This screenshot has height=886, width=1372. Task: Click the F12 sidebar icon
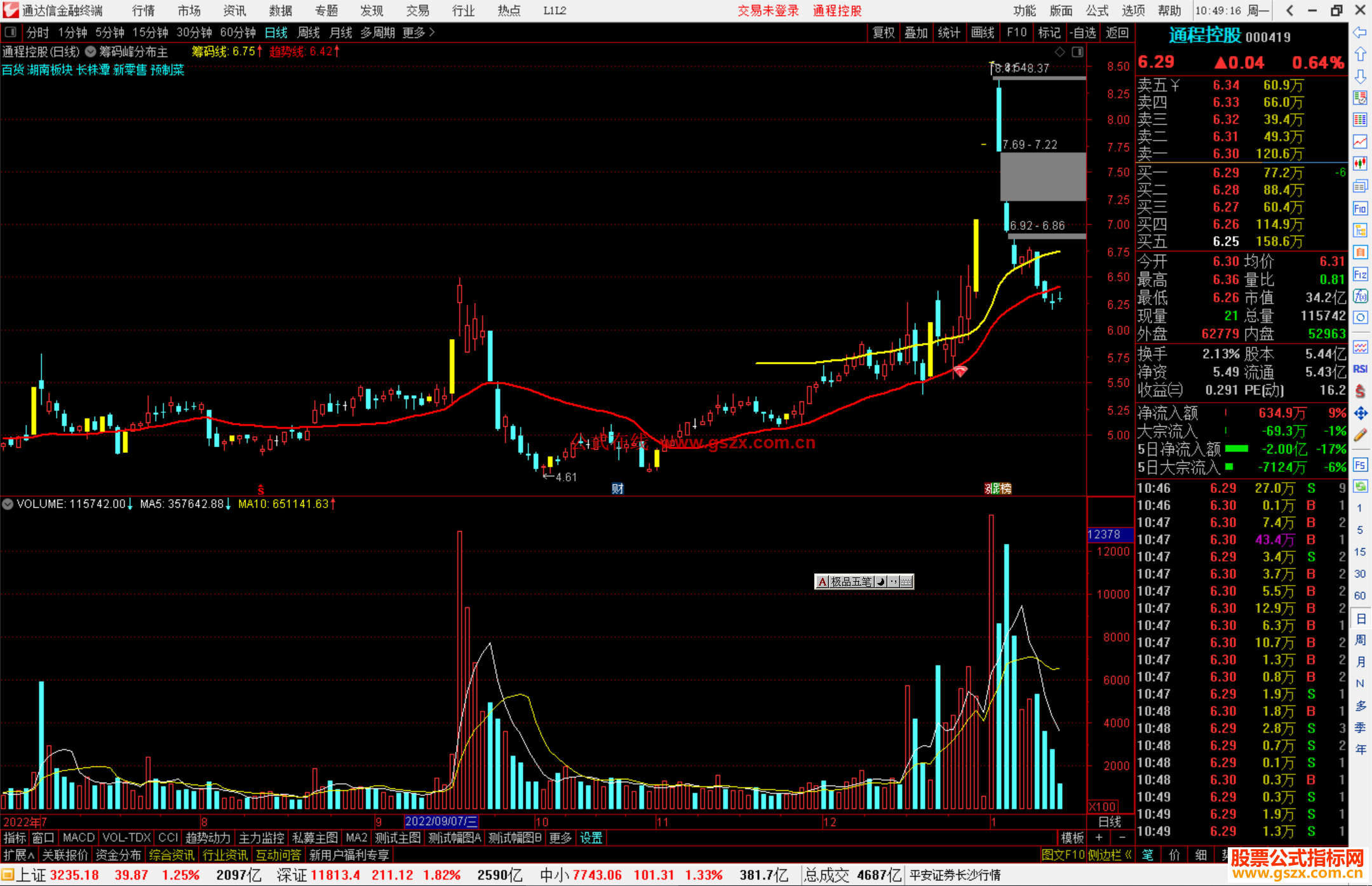(1360, 274)
